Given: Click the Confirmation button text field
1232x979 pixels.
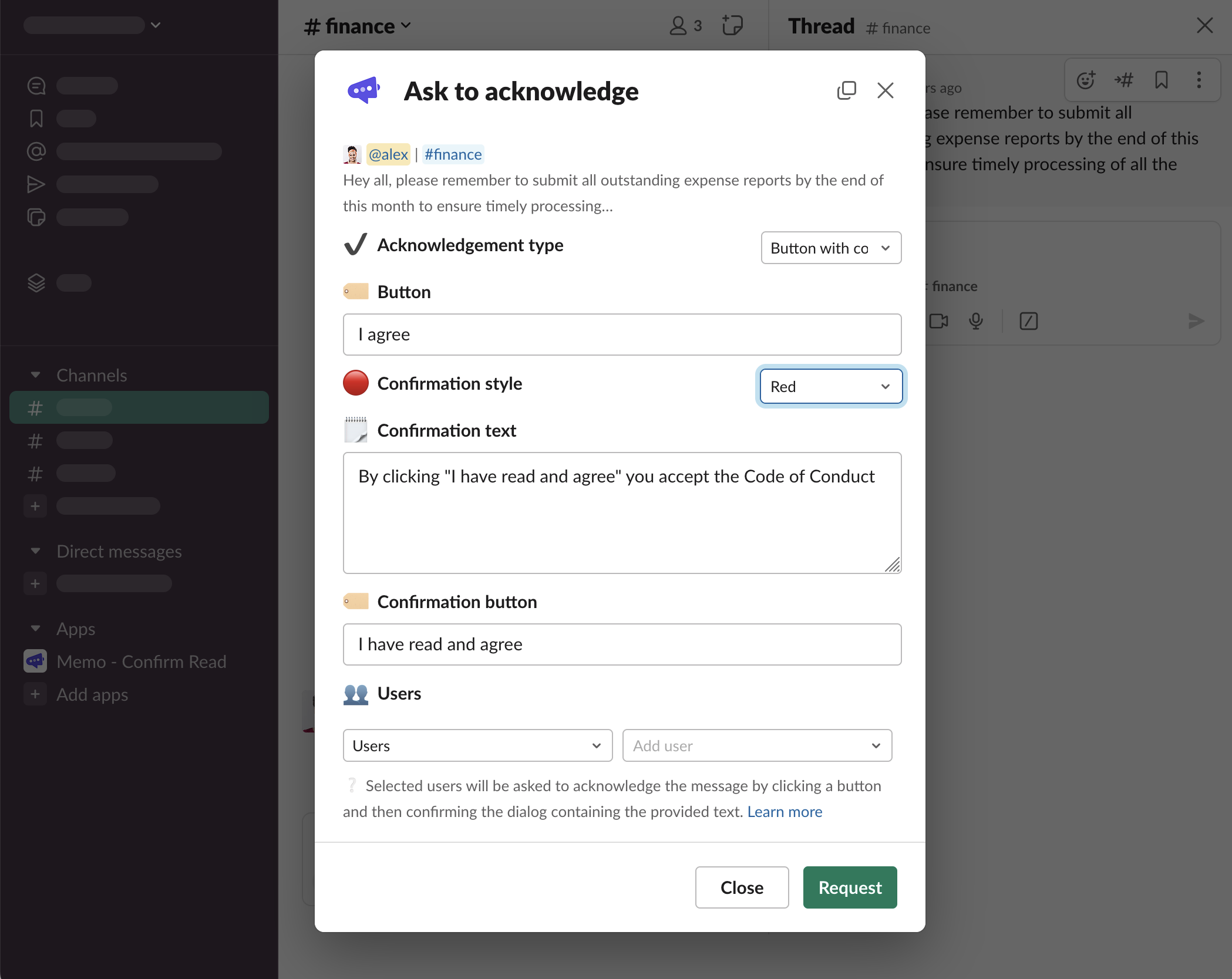Looking at the screenshot, I should tap(621, 644).
